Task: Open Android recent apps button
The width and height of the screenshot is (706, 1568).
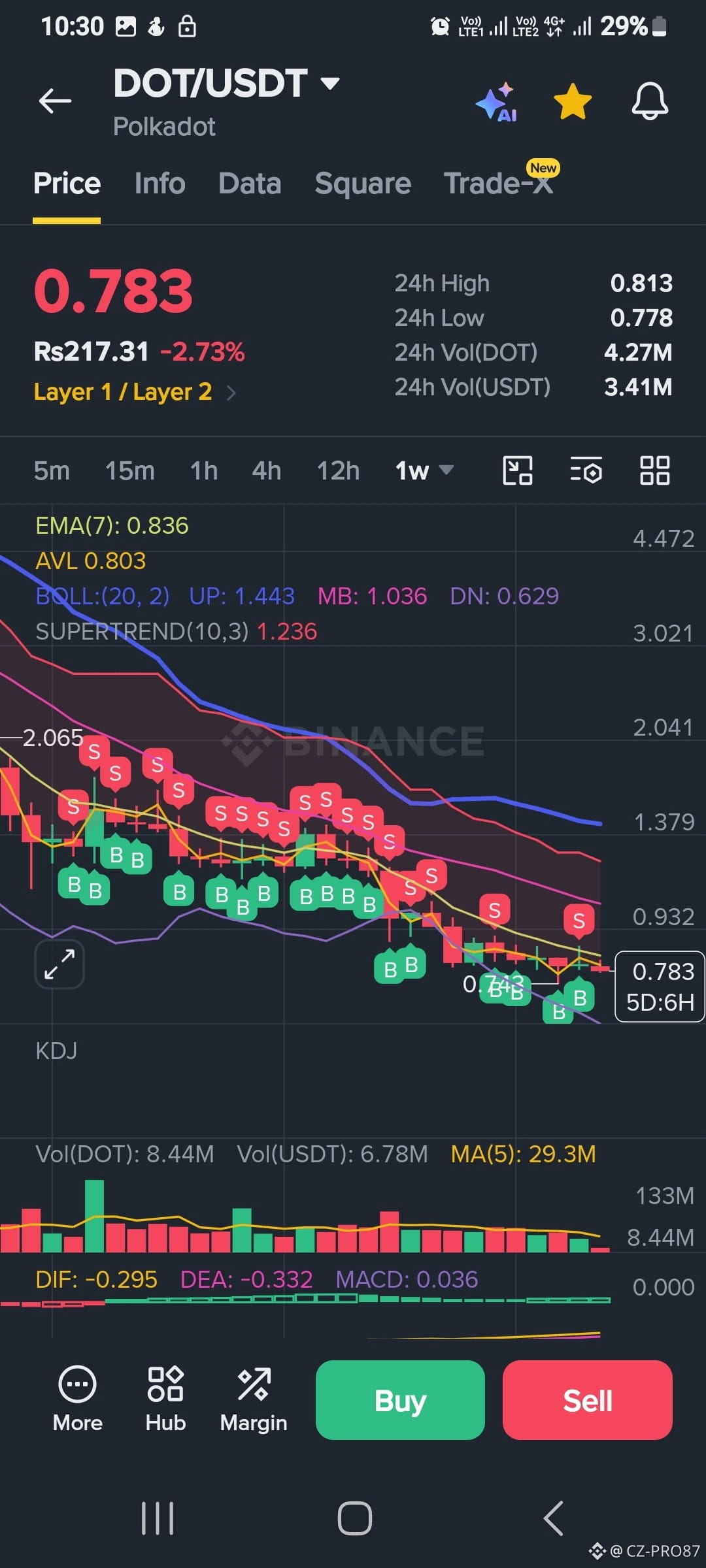Action: [x=158, y=1518]
